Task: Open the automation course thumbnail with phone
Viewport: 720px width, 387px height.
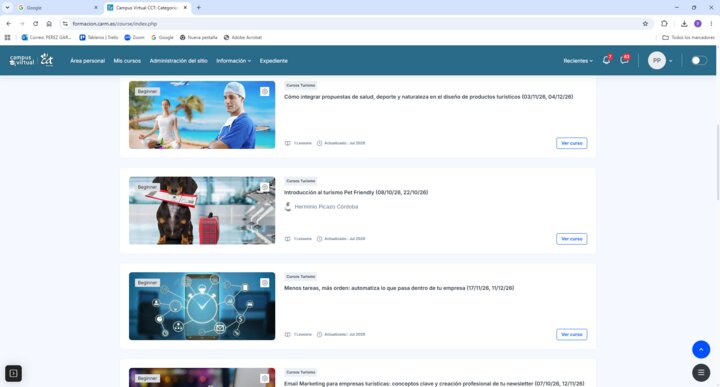Action: tap(202, 306)
